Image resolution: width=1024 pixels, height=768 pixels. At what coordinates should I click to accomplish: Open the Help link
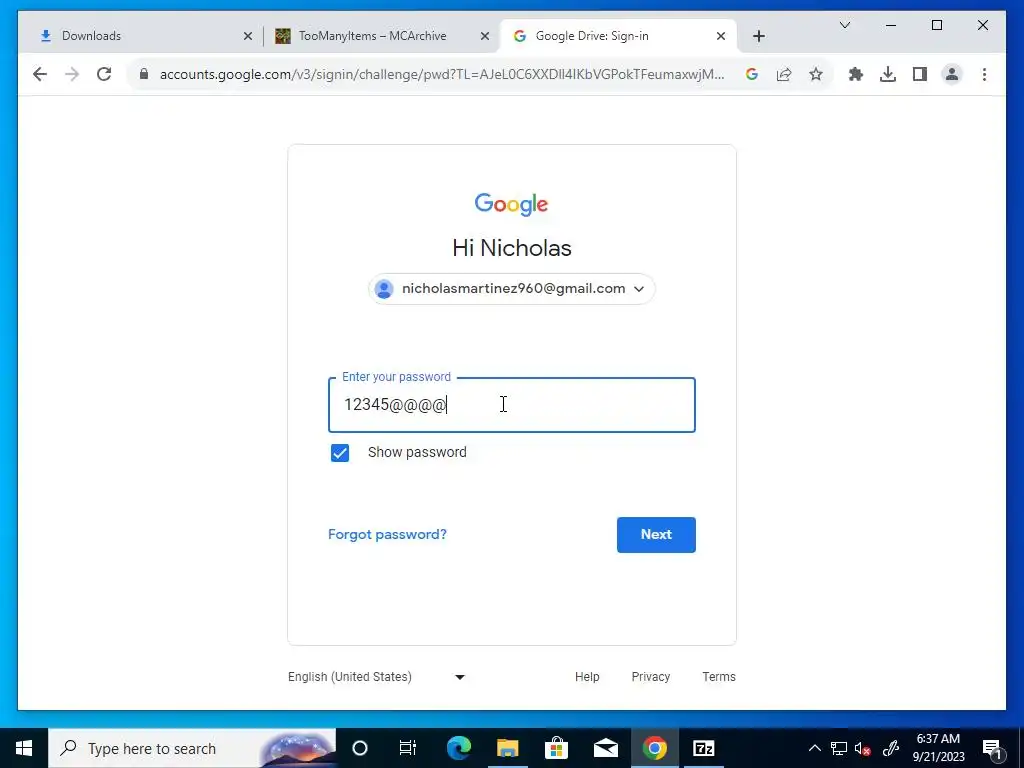tap(586, 677)
